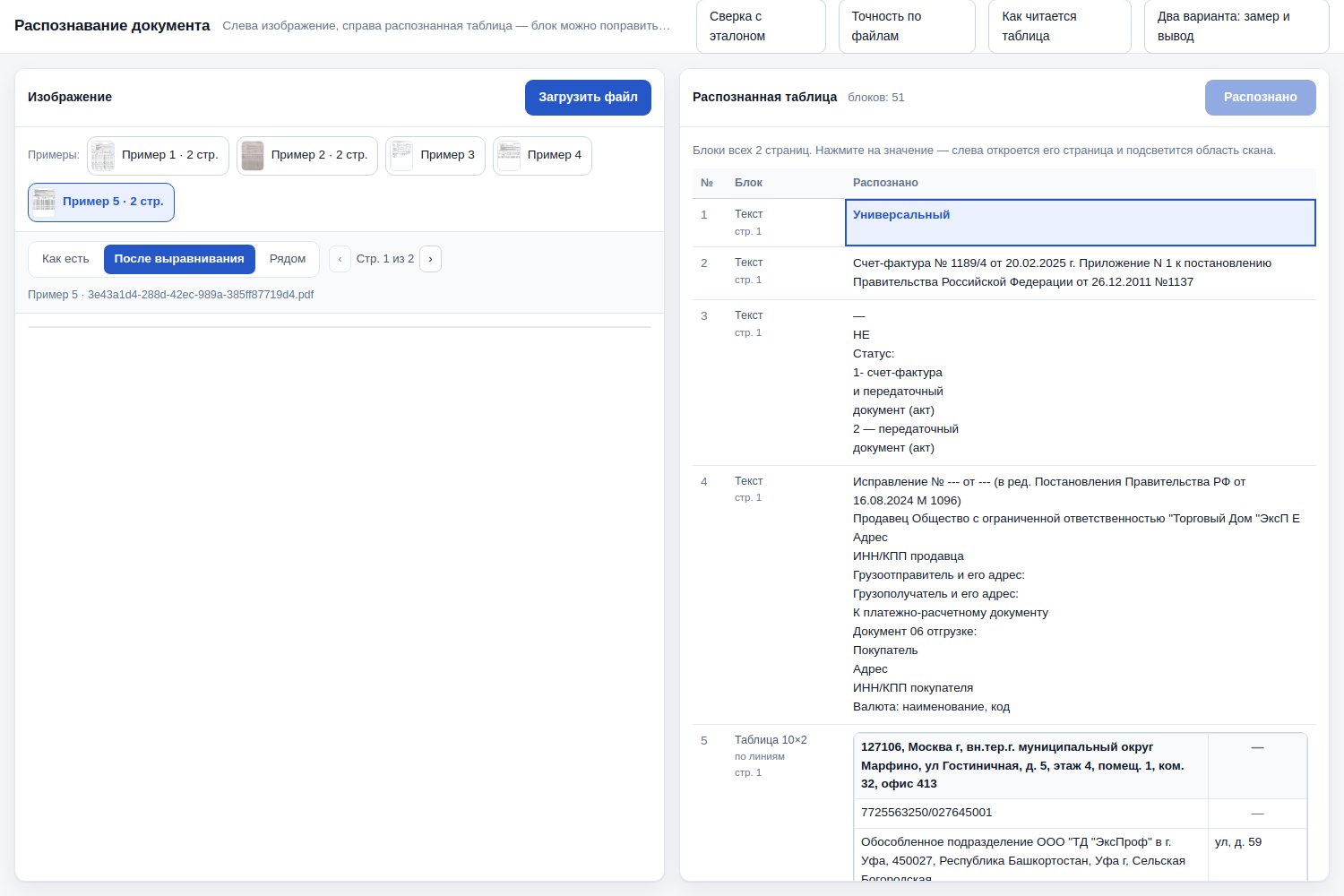Click the "Исправление № --- от ---" text
The image size is (1344, 896).
tap(921, 482)
